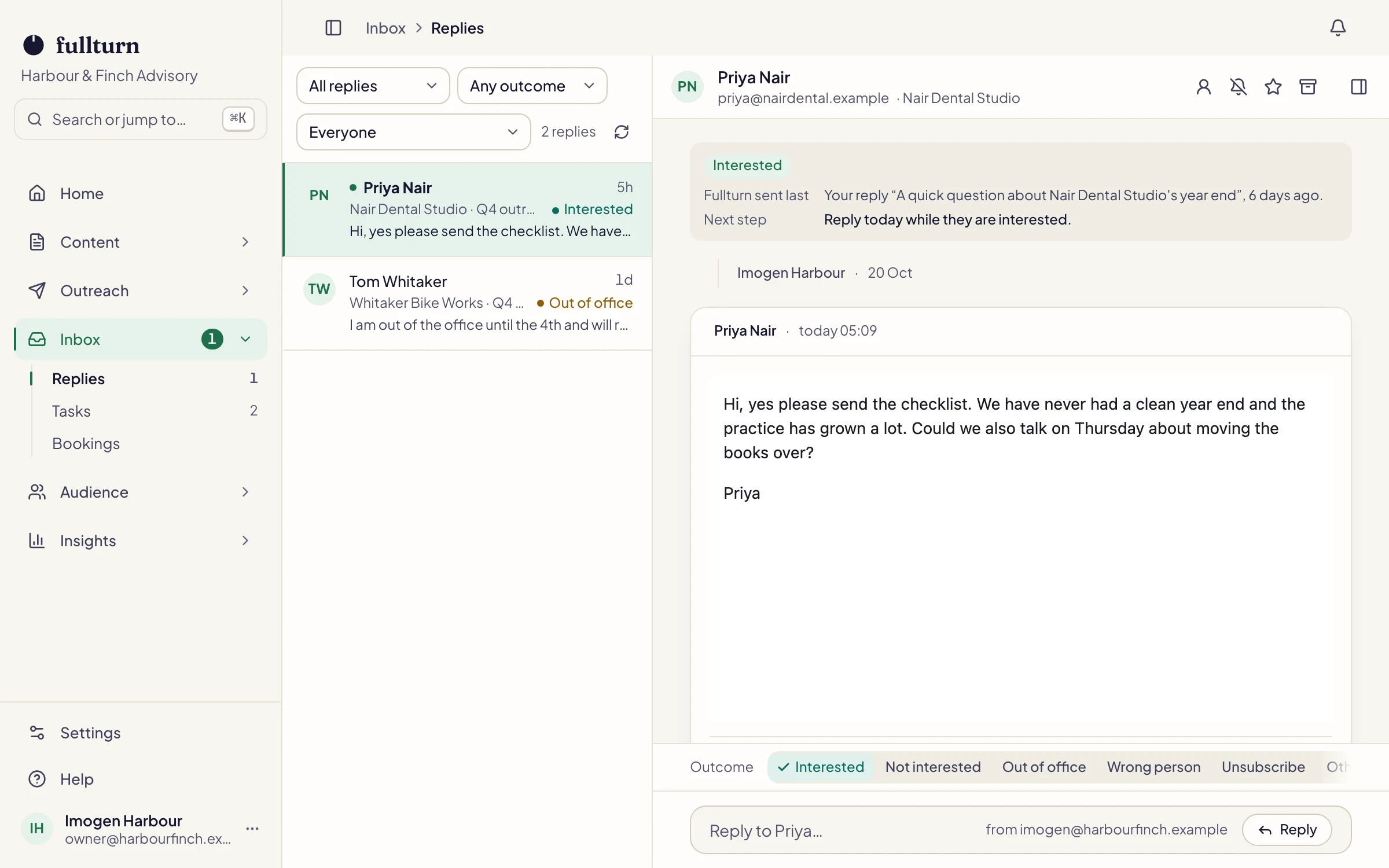Viewport: 1389px width, 868px height.
Task: Expand the Outreach section chevron
Action: point(245,290)
